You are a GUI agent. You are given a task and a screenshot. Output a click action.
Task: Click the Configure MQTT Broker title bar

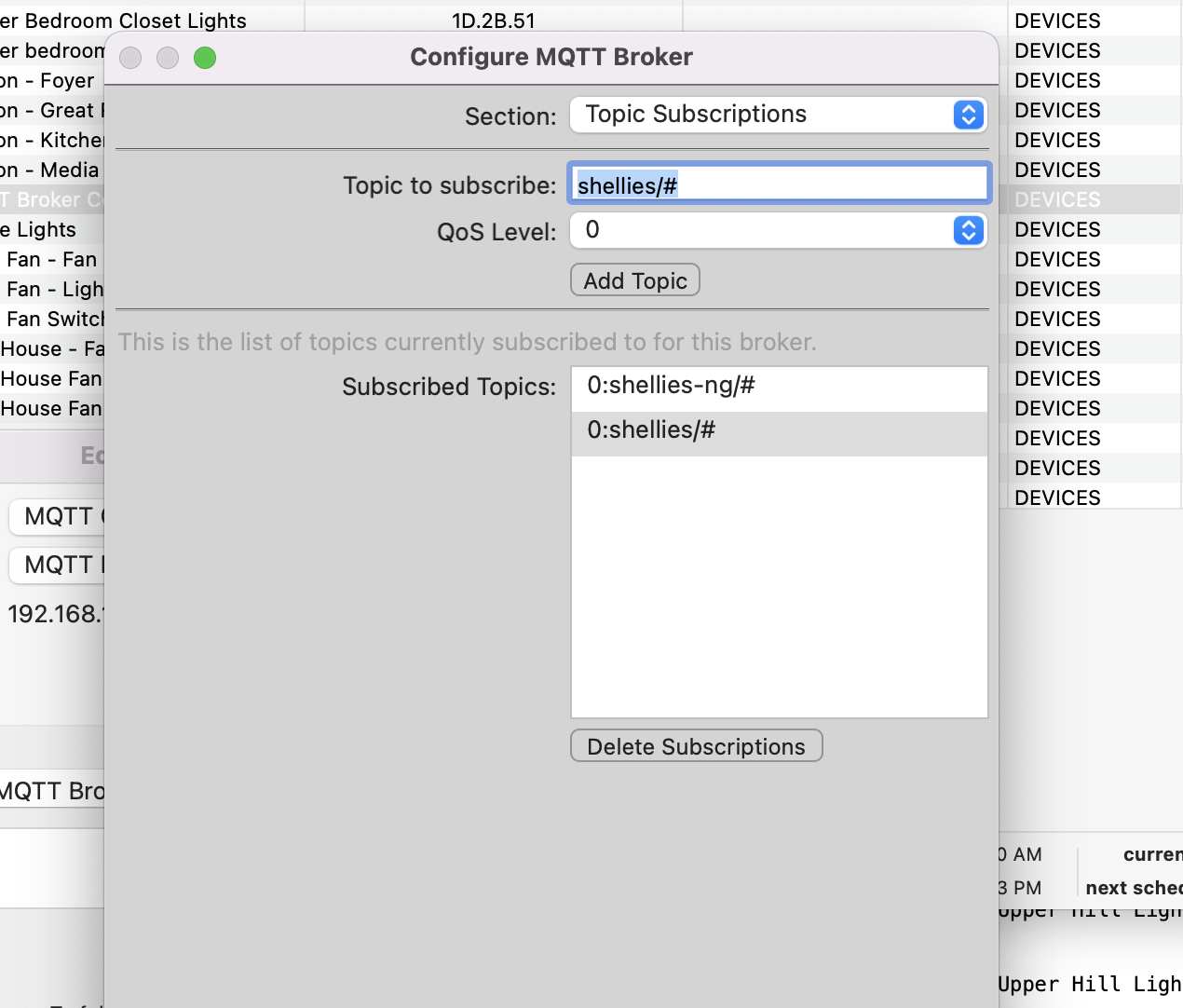tap(551, 57)
